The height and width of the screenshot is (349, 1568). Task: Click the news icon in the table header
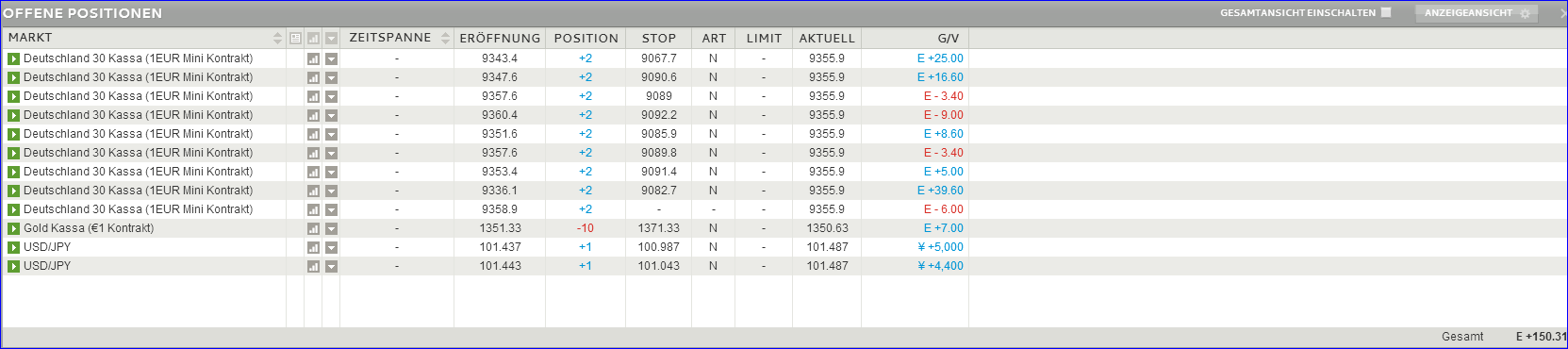click(295, 39)
